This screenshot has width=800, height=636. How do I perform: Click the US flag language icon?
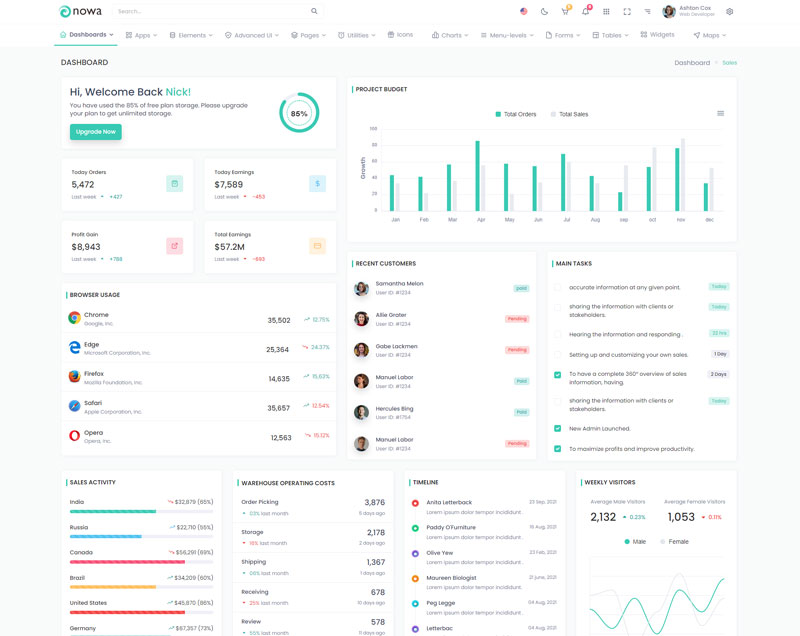tap(524, 12)
